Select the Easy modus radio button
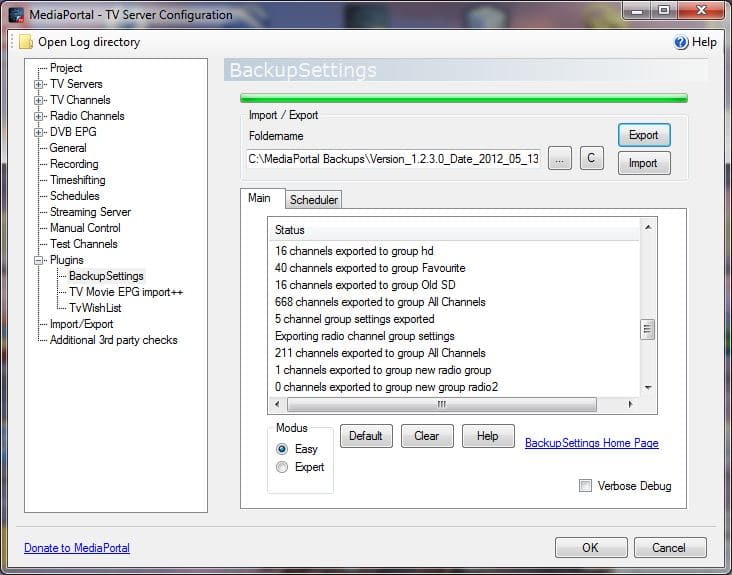The height and width of the screenshot is (575, 732). click(282, 449)
